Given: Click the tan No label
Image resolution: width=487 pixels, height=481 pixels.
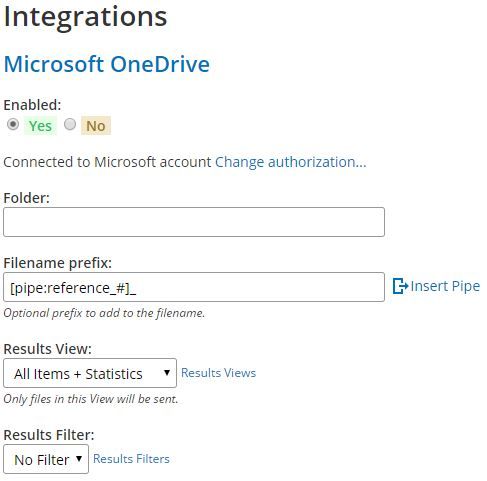Looking at the screenshot, I should pos(96,126).
